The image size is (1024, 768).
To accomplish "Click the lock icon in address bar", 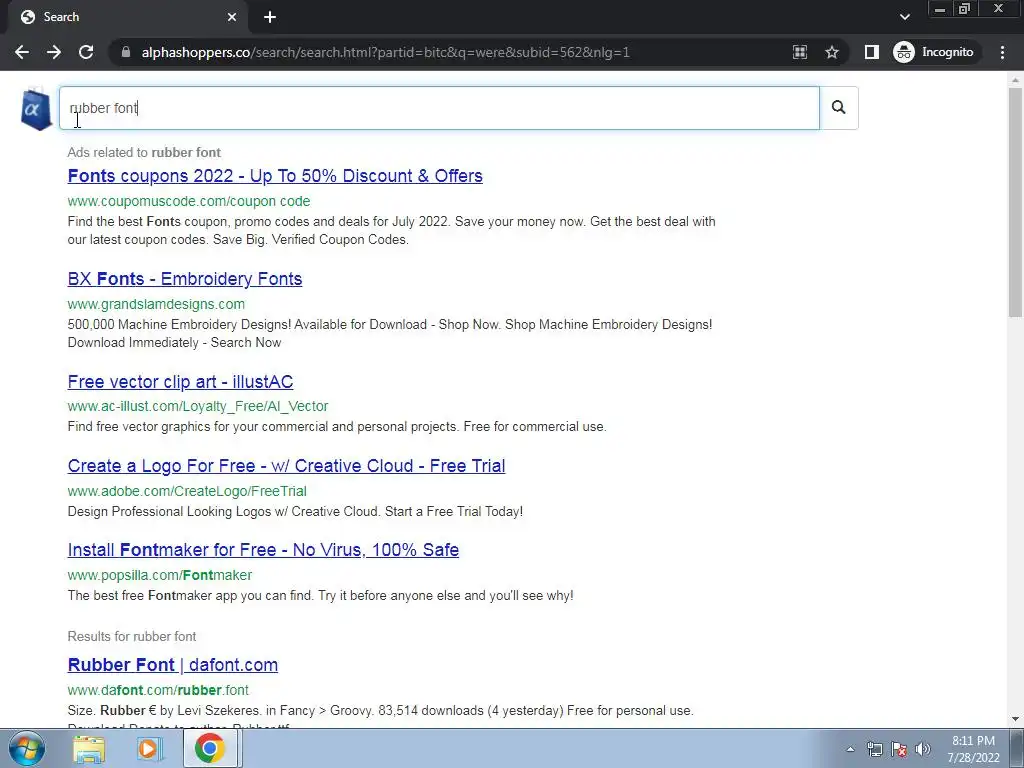I will pyautogui.click(x=126, y=52).
